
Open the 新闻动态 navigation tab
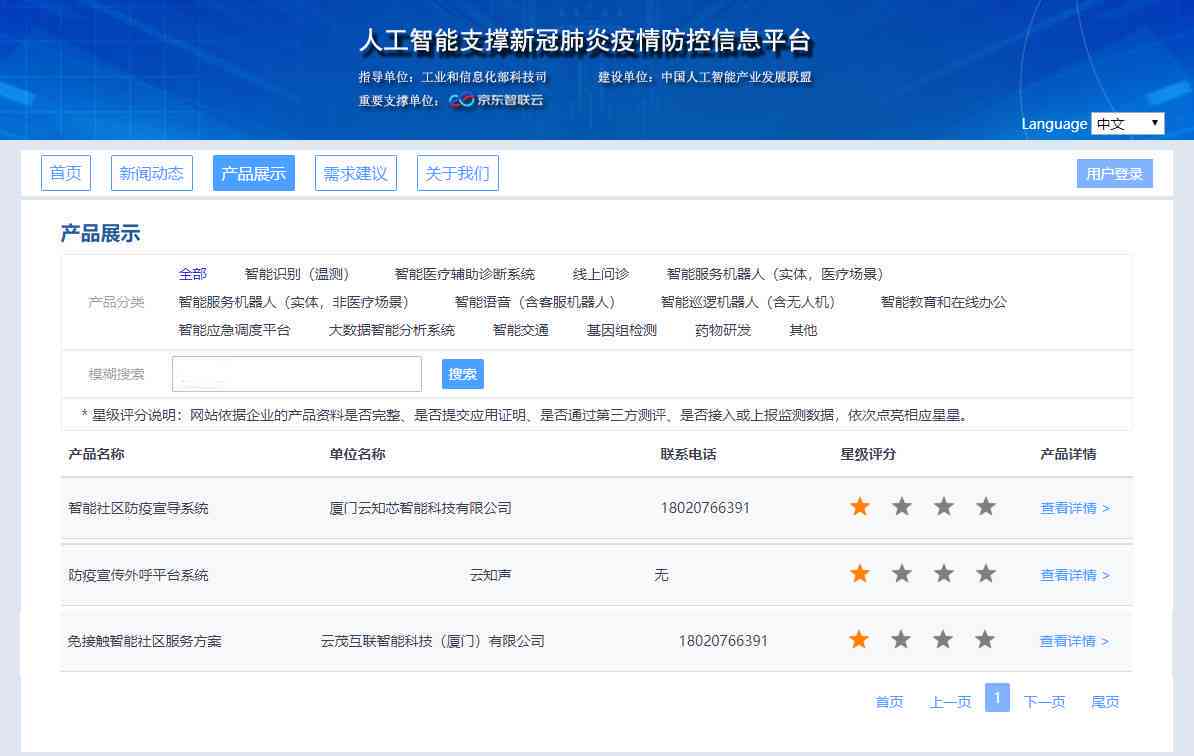tap(152, 173)
